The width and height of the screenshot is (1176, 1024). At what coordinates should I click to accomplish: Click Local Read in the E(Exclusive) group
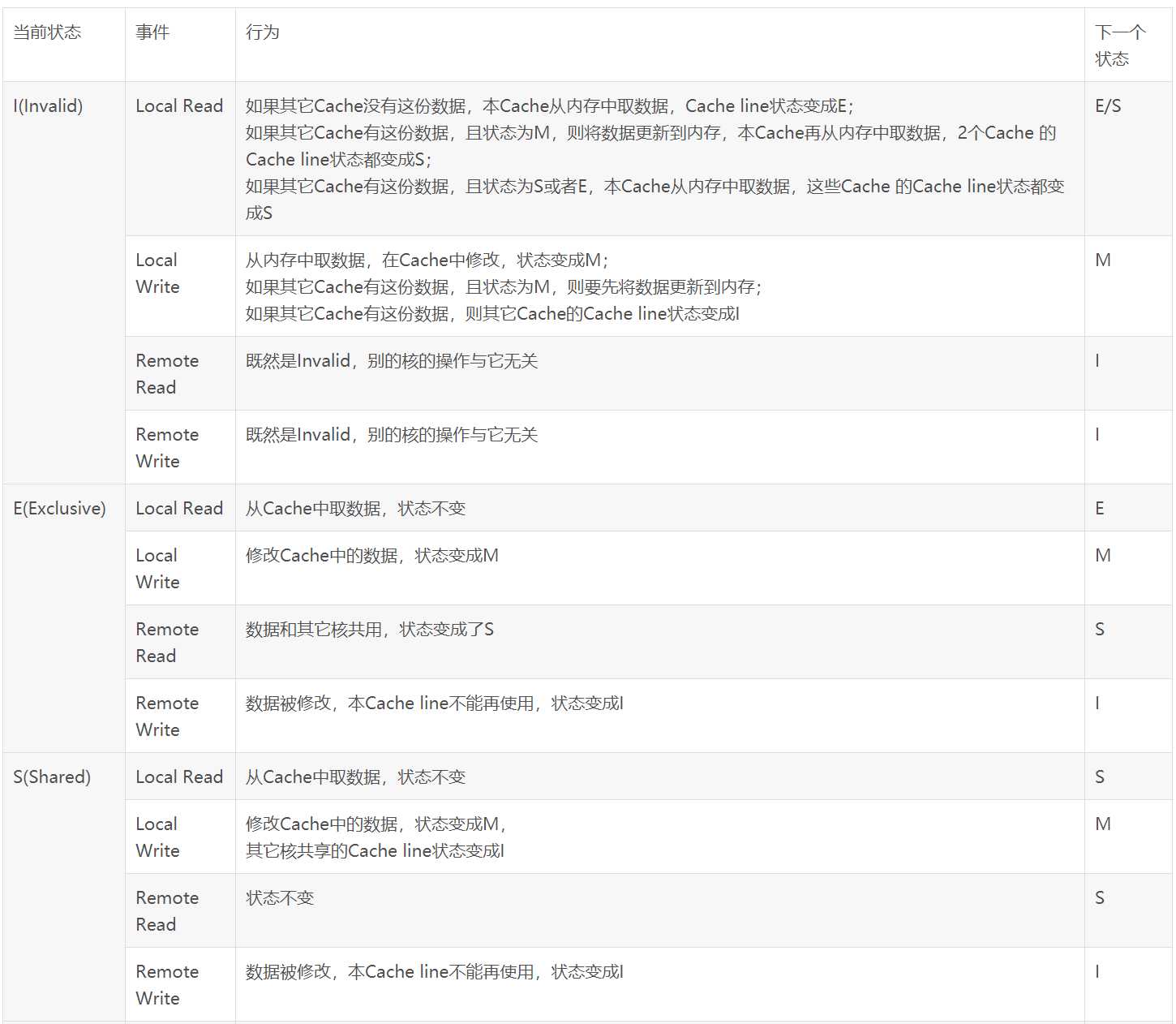(179, 509)
